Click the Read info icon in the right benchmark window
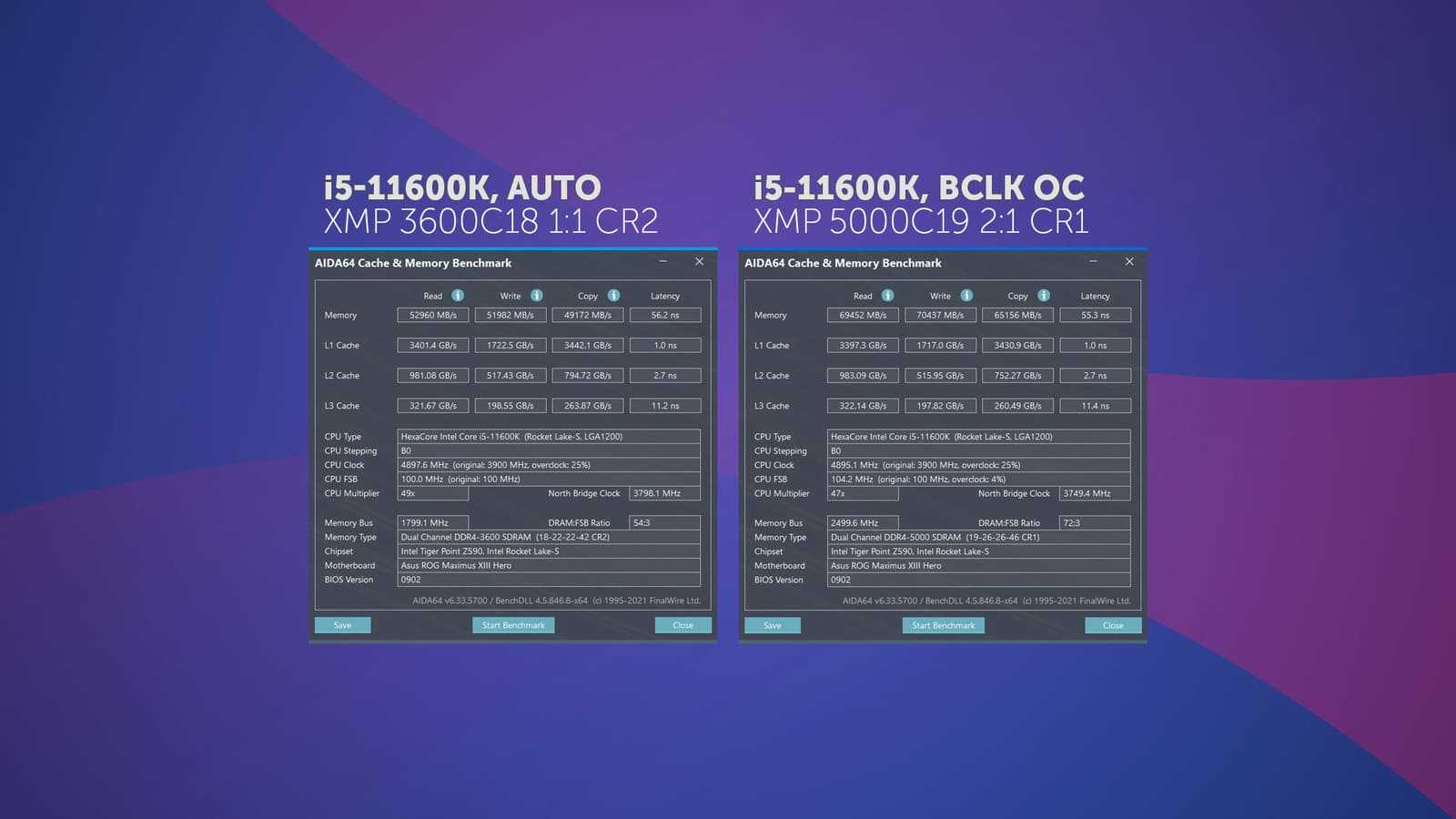1456x819 pixels. tap(887, 296)
